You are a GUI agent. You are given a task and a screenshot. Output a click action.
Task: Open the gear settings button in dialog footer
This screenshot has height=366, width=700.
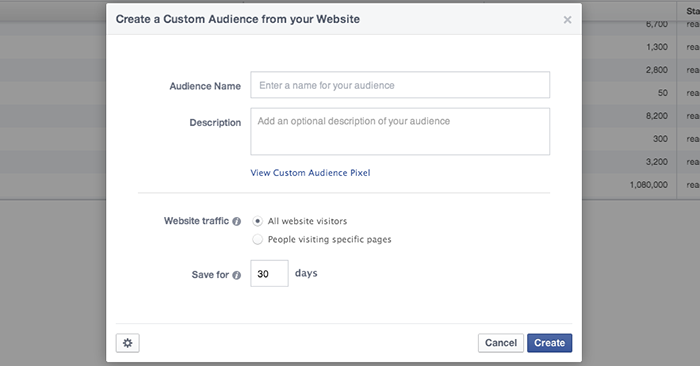tap(128, 343)
